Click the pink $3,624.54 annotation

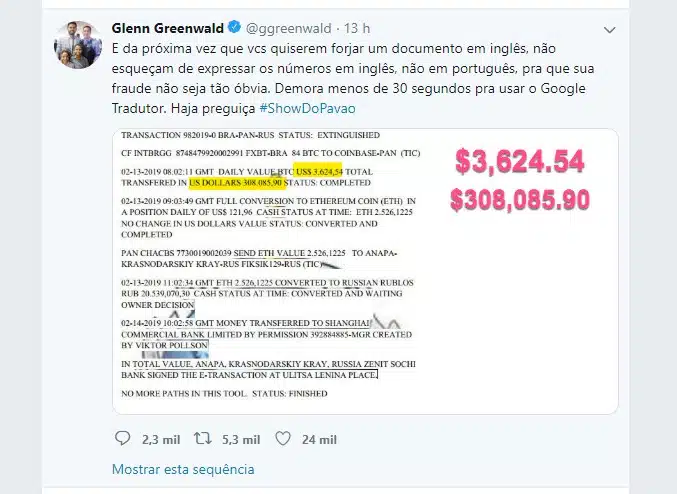(520, 162)
